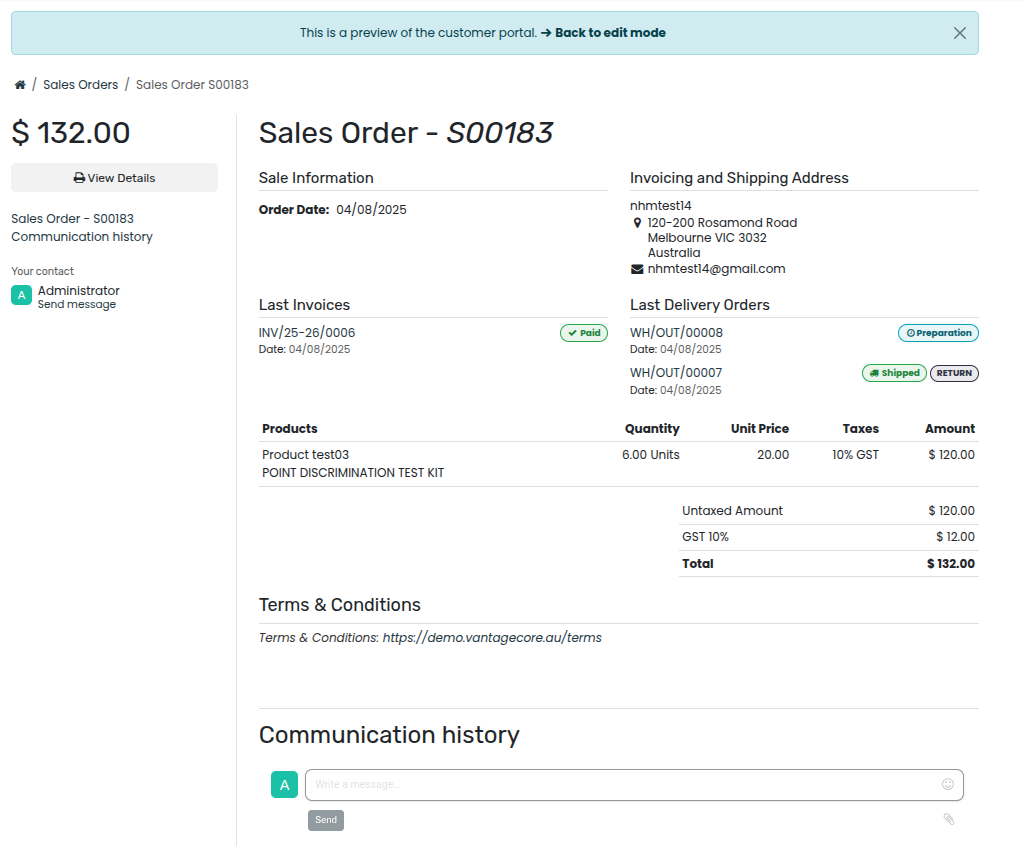Click the RETURN badge on WH/OUT/00007
This screenshot has width=1023, height=846.
(954, 373)
